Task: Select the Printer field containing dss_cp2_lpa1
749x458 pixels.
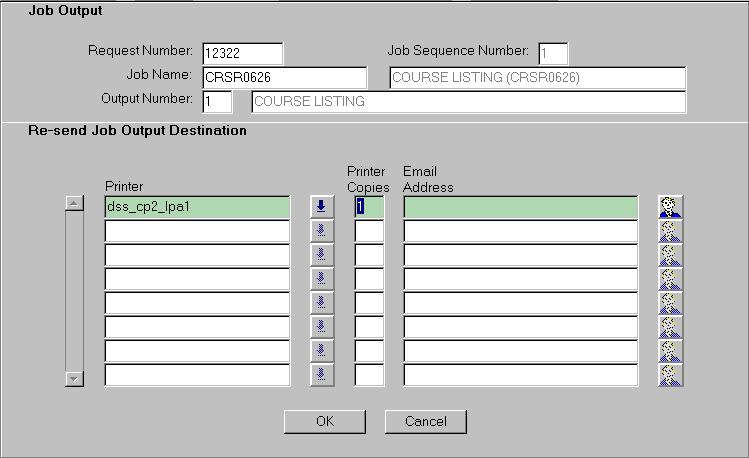Action: pyautogui.click(x=197, y=207)
